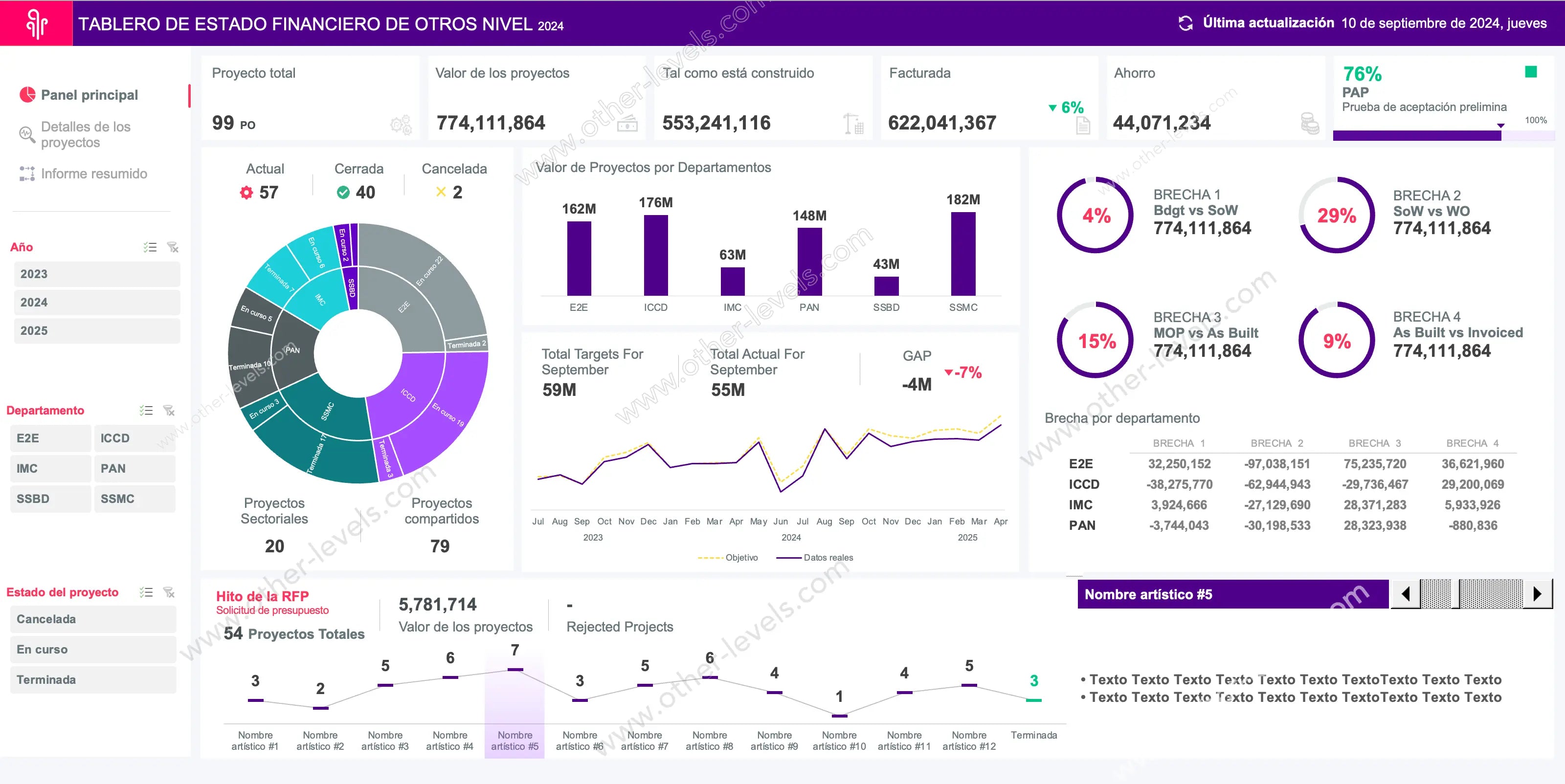Click the refresh icon beside Última actualización
The width and height of the screenshot is (1565, 784).
1185,23
